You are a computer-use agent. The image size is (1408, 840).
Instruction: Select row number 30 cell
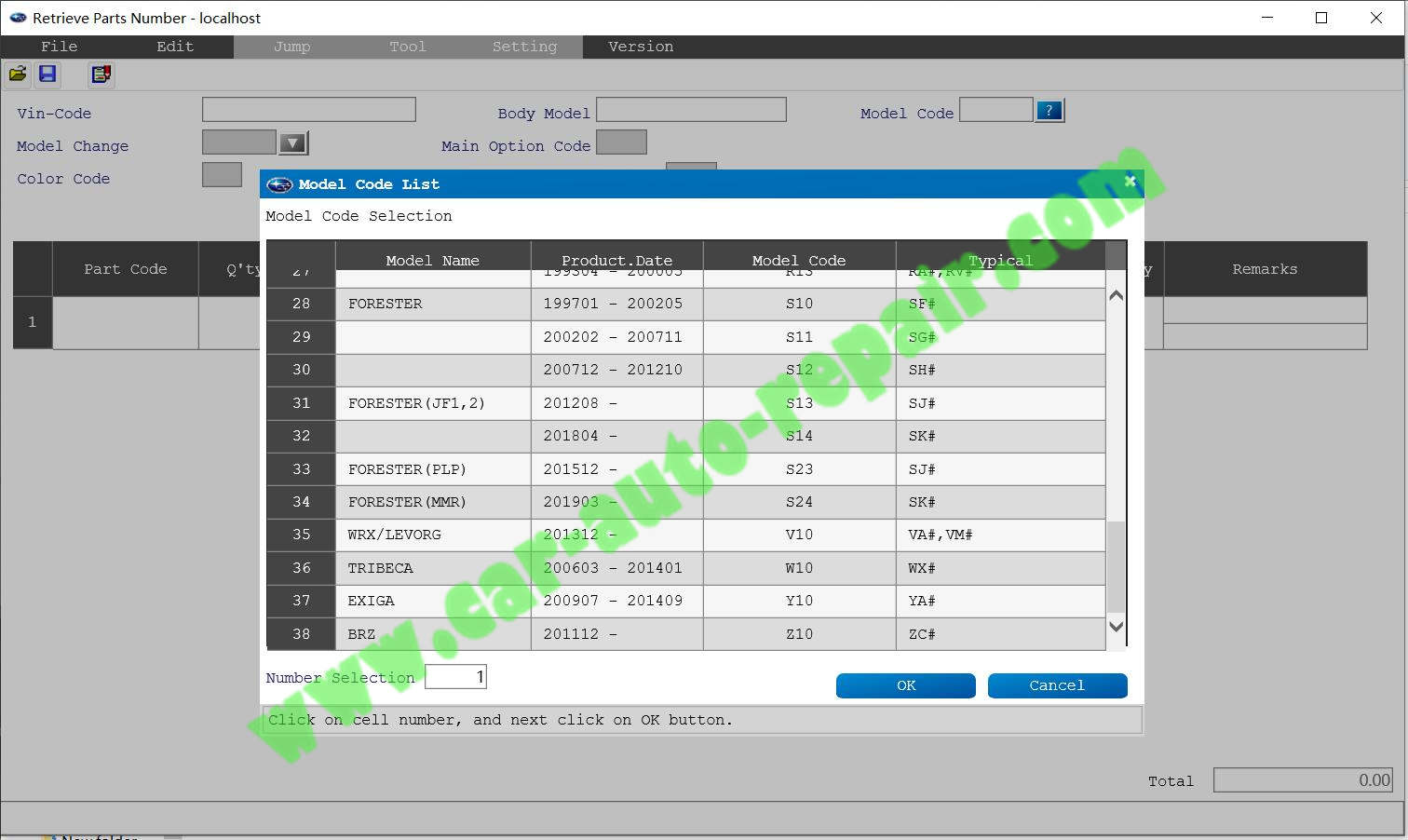(x=301, y=370)
